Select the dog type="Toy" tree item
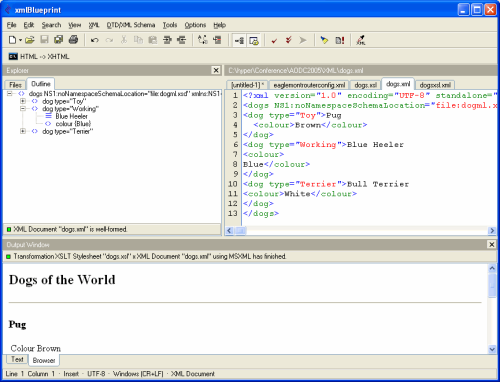The image size is (500, 382). pyautogui.click(x=64, y=101)
